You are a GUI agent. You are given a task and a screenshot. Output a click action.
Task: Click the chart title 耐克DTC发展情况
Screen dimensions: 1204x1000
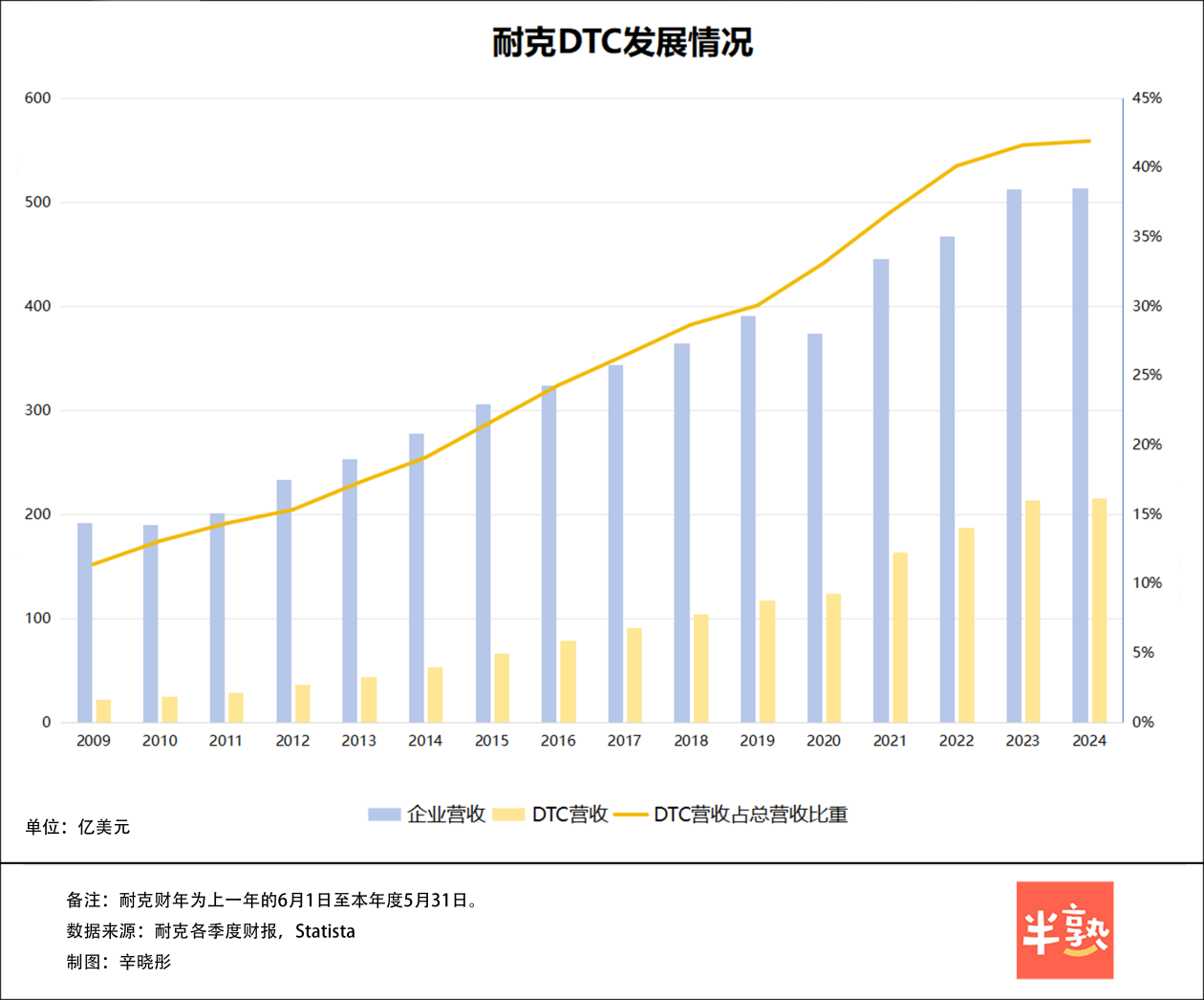622,43
